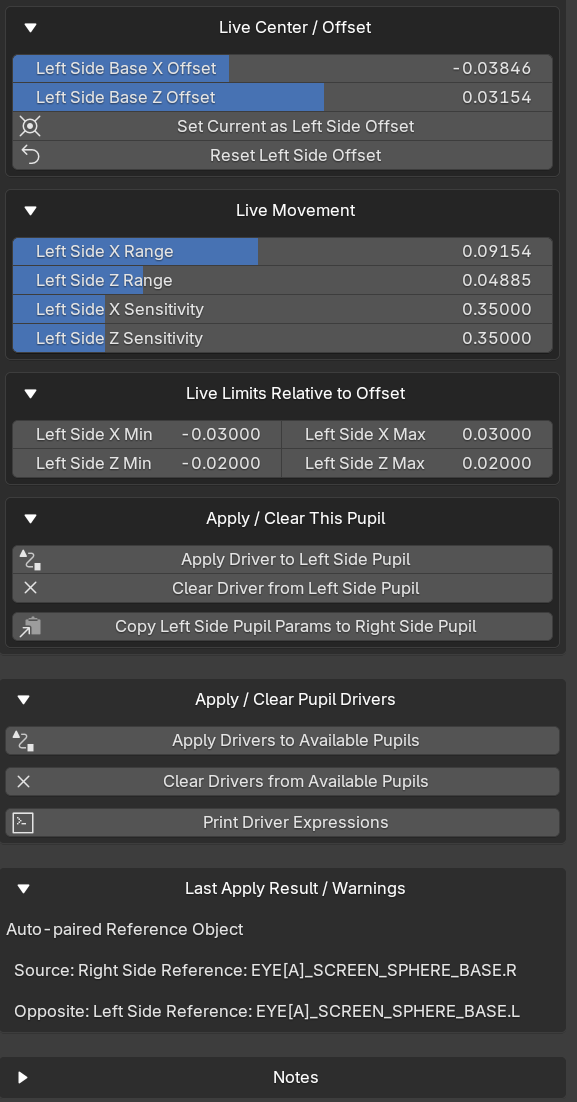The image size is (577, 1102).
Task: Click the console icon on Print Driver Expressions
Action: [23, 822]
